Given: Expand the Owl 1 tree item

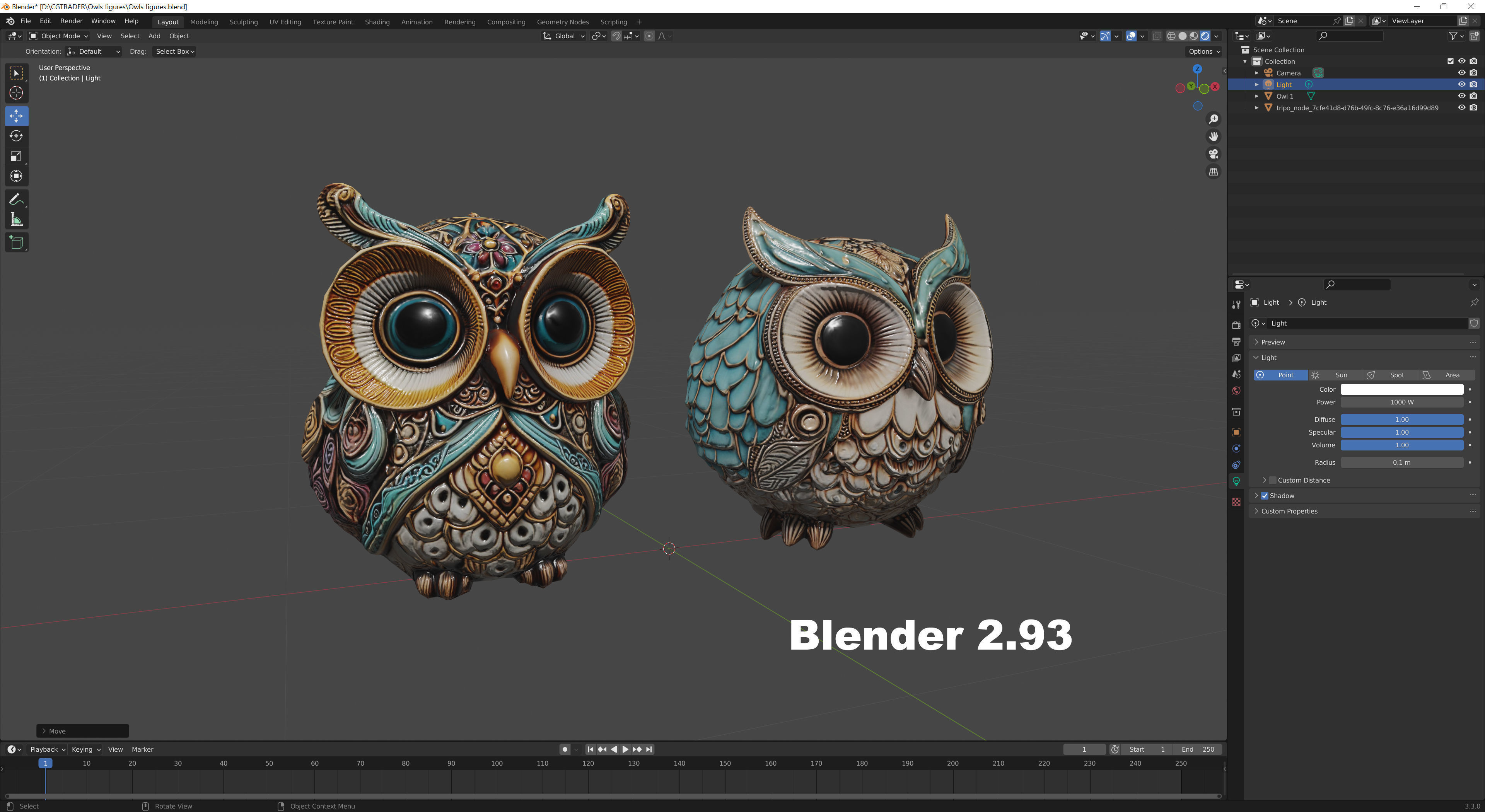Looking at the screenshot, I should 1257,96.
